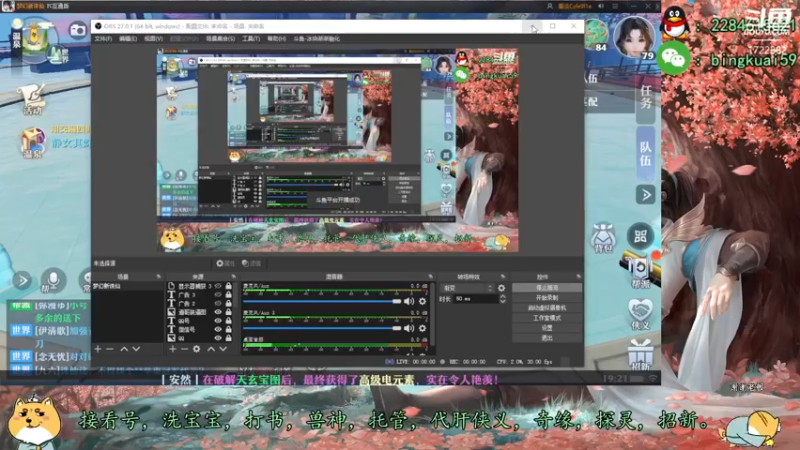
Task: Adjust the second mixer channel volume slider
Action: point(322,328)
